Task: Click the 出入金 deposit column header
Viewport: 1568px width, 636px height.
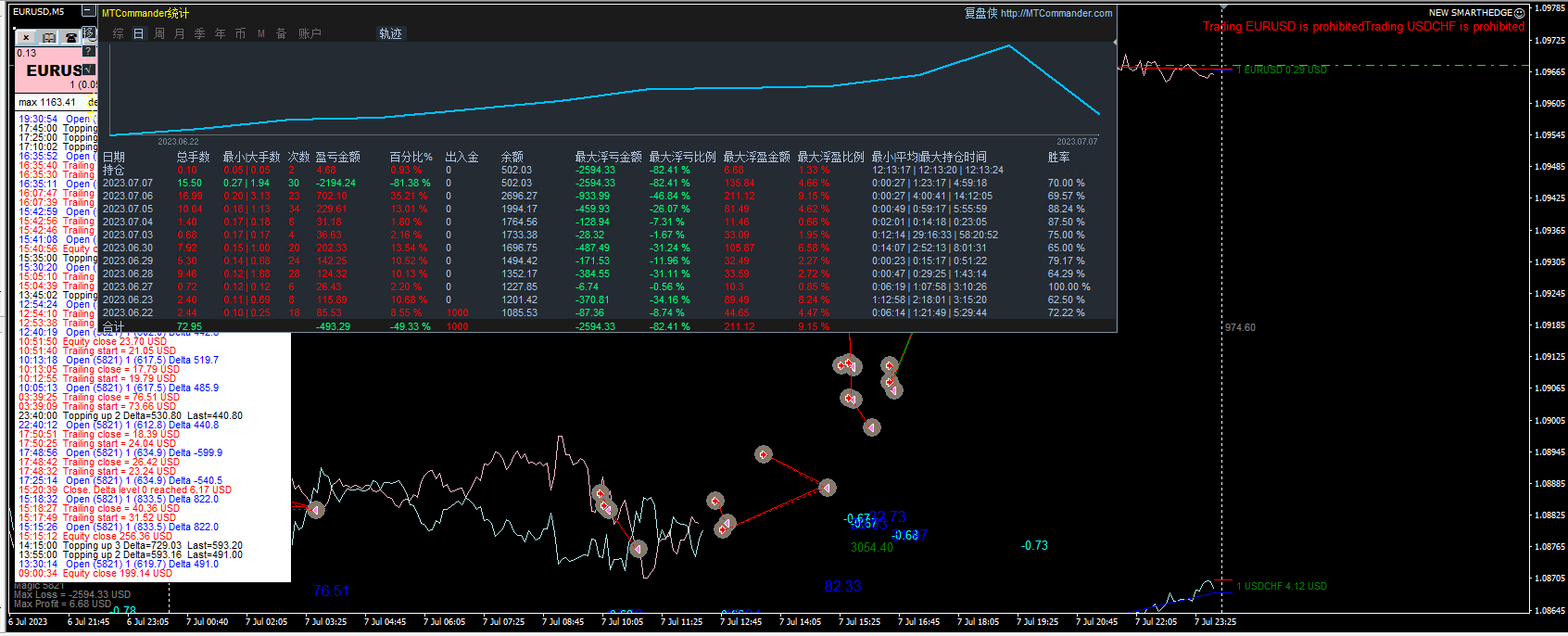Action: 462,157
